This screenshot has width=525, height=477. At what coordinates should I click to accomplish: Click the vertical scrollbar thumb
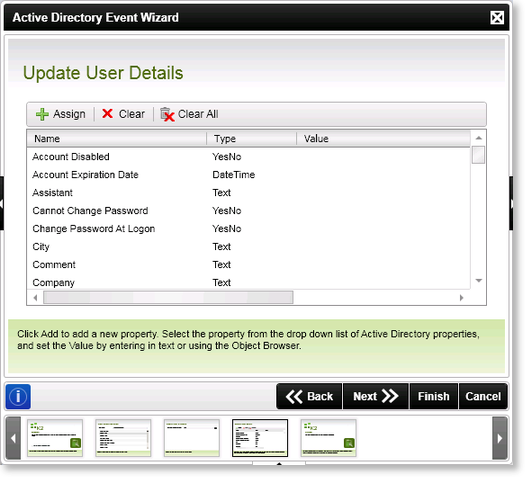point(478,155)
